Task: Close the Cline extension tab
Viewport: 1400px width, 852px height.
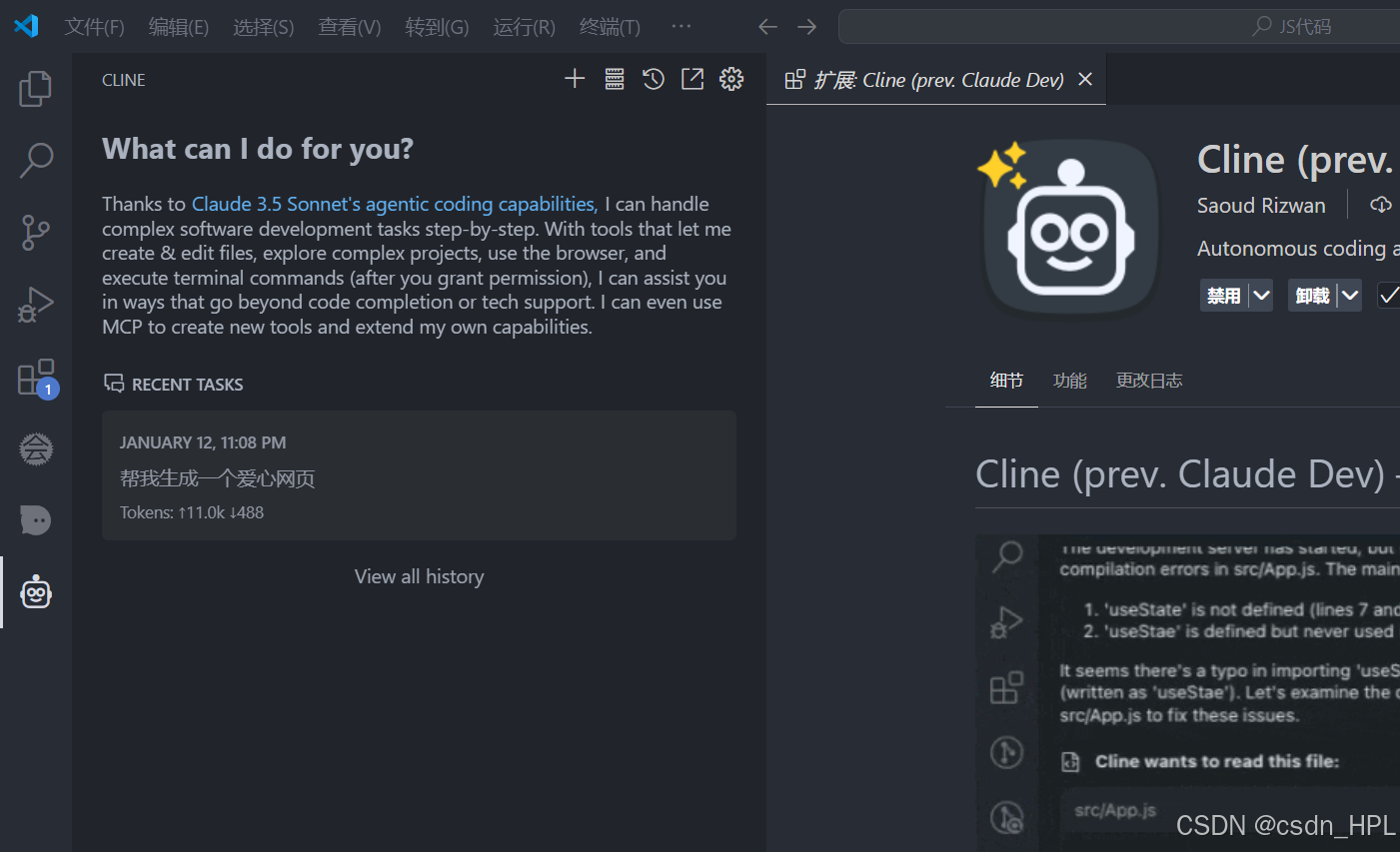Action: (x=1085, y=80)
